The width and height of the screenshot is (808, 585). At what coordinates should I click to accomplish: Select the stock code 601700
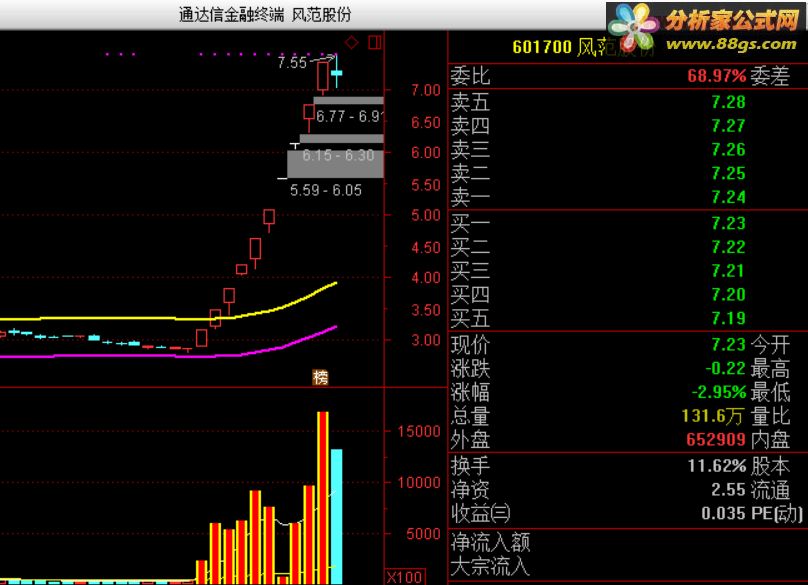click(542, 47)
